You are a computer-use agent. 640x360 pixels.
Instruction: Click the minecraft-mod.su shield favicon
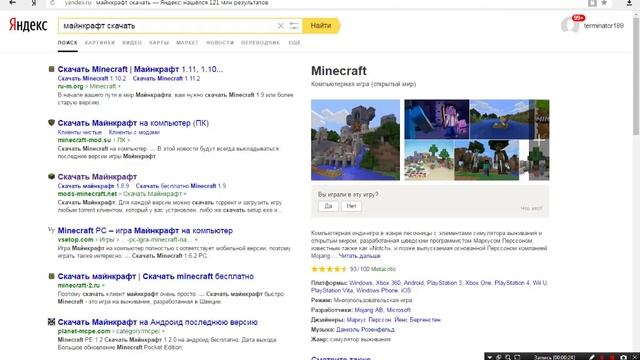[x=51, y=122]
